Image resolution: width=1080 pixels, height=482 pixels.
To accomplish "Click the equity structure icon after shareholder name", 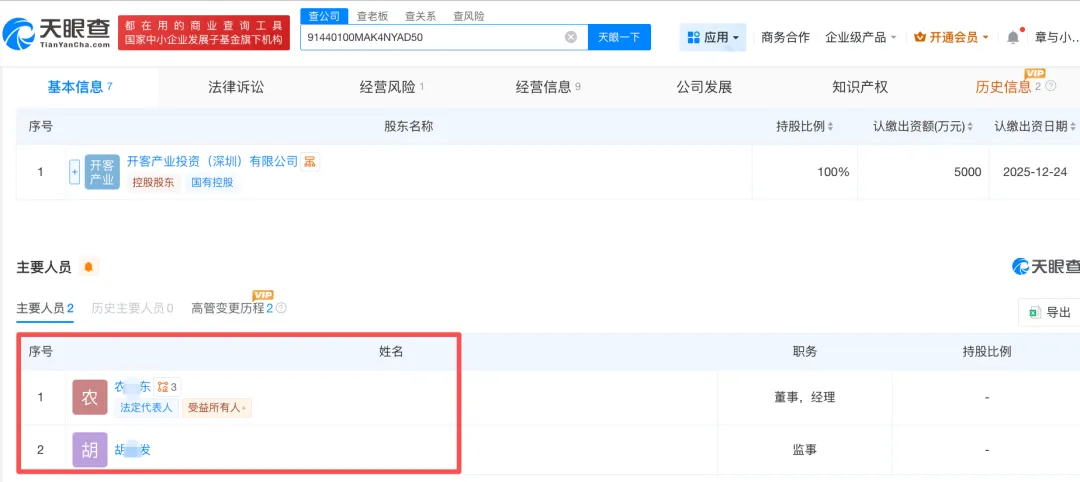I will (x=310, y=161).
